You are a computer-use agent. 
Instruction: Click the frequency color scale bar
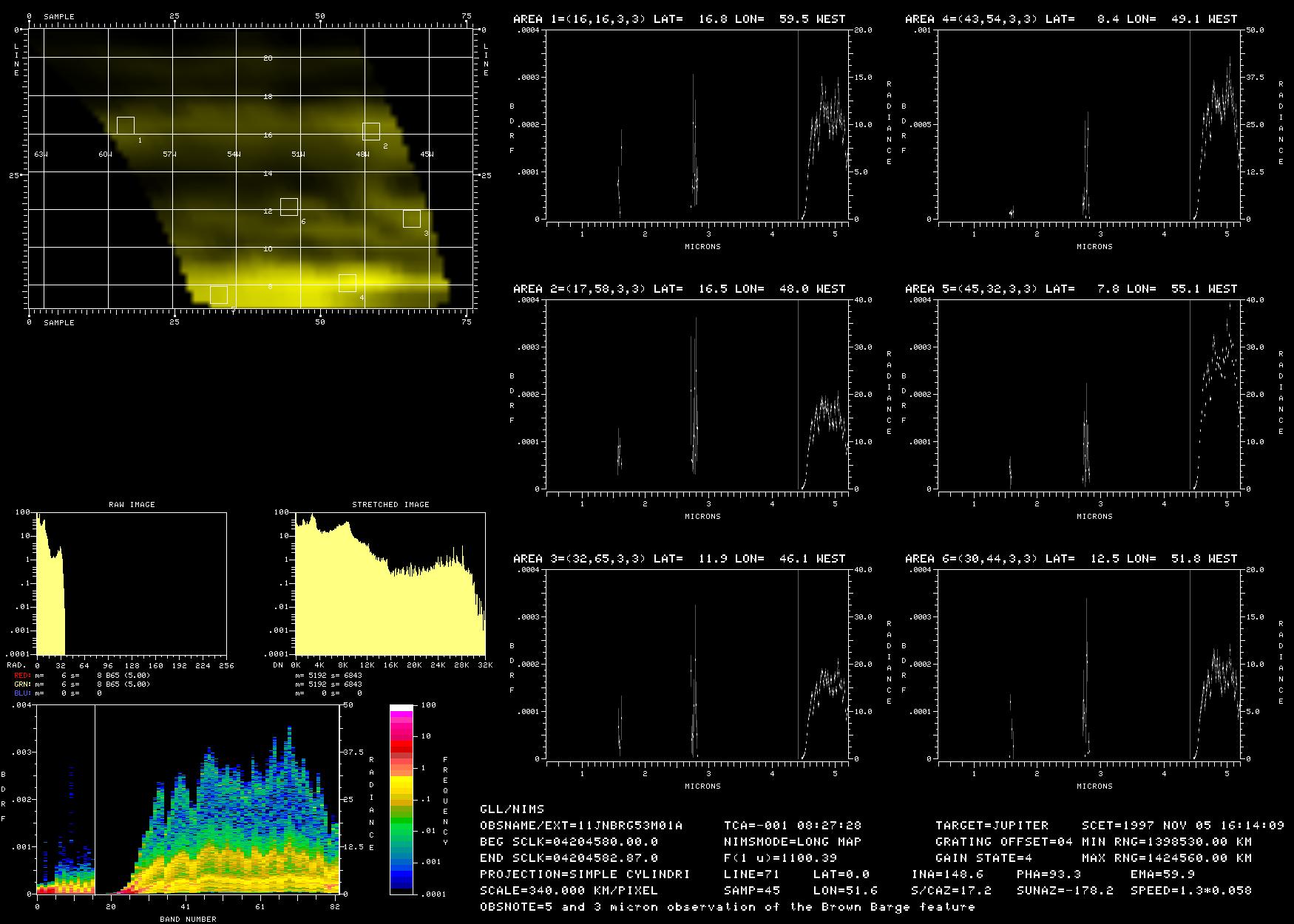coord(402,799)
